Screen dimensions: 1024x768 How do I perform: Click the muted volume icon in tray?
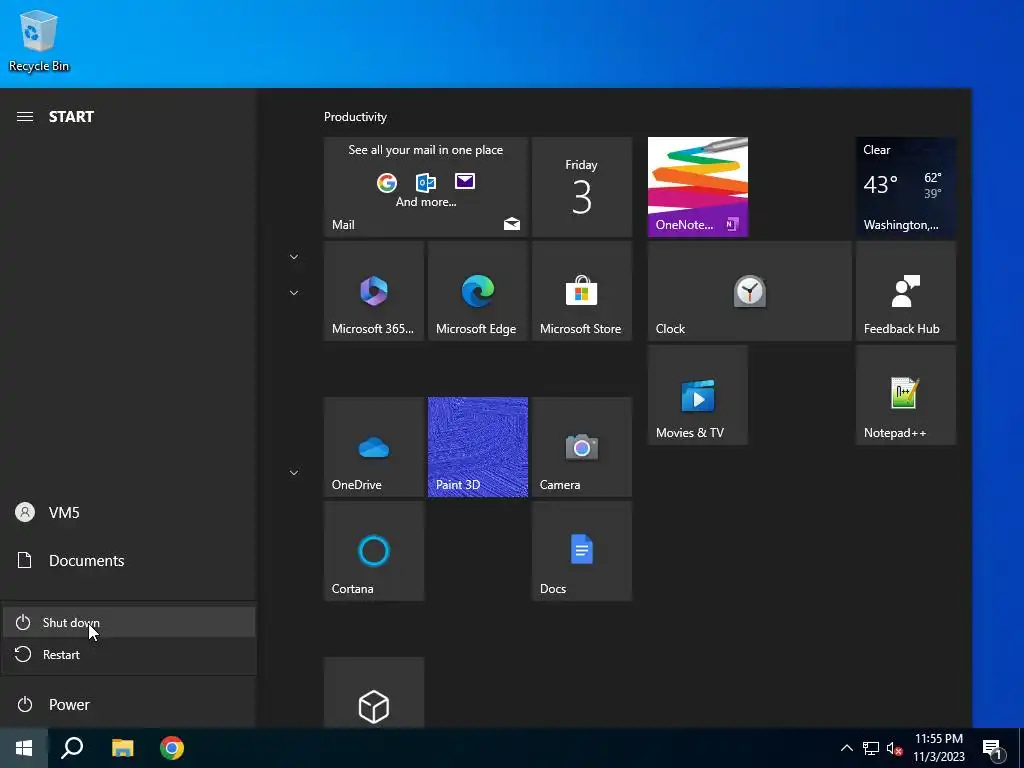click(x=894, y=748)
